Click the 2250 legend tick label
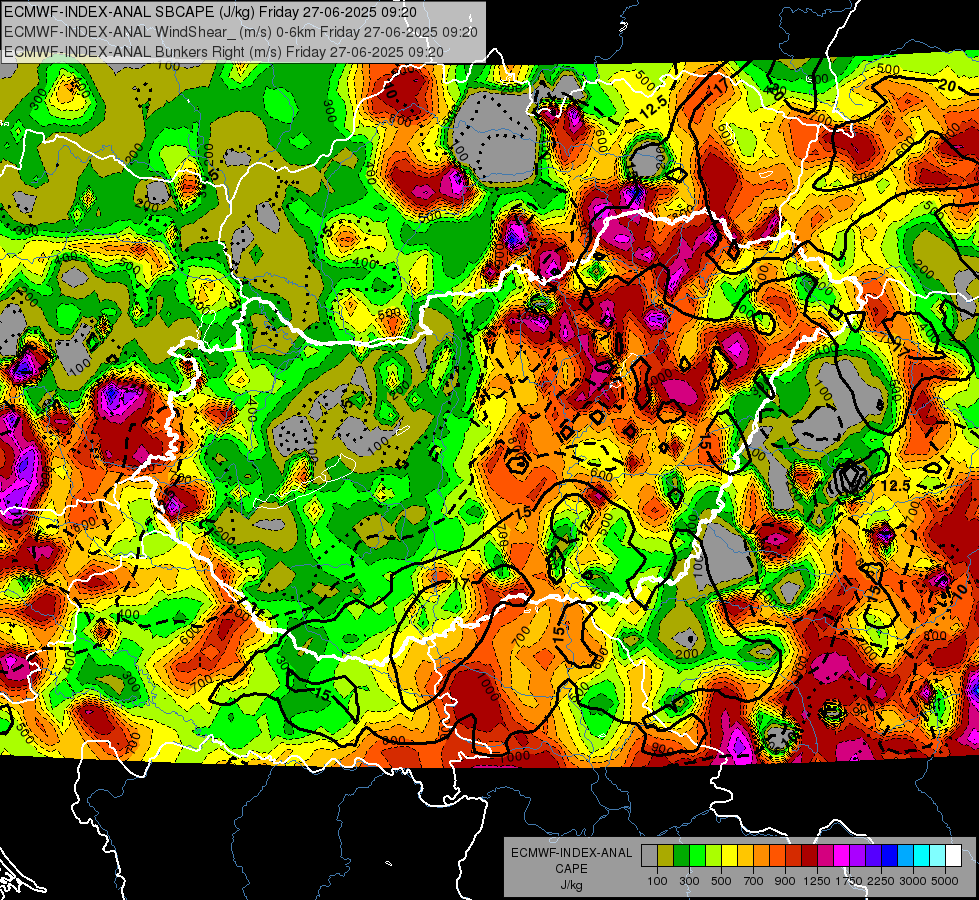979x900 pixels. [x=881, y=881]
